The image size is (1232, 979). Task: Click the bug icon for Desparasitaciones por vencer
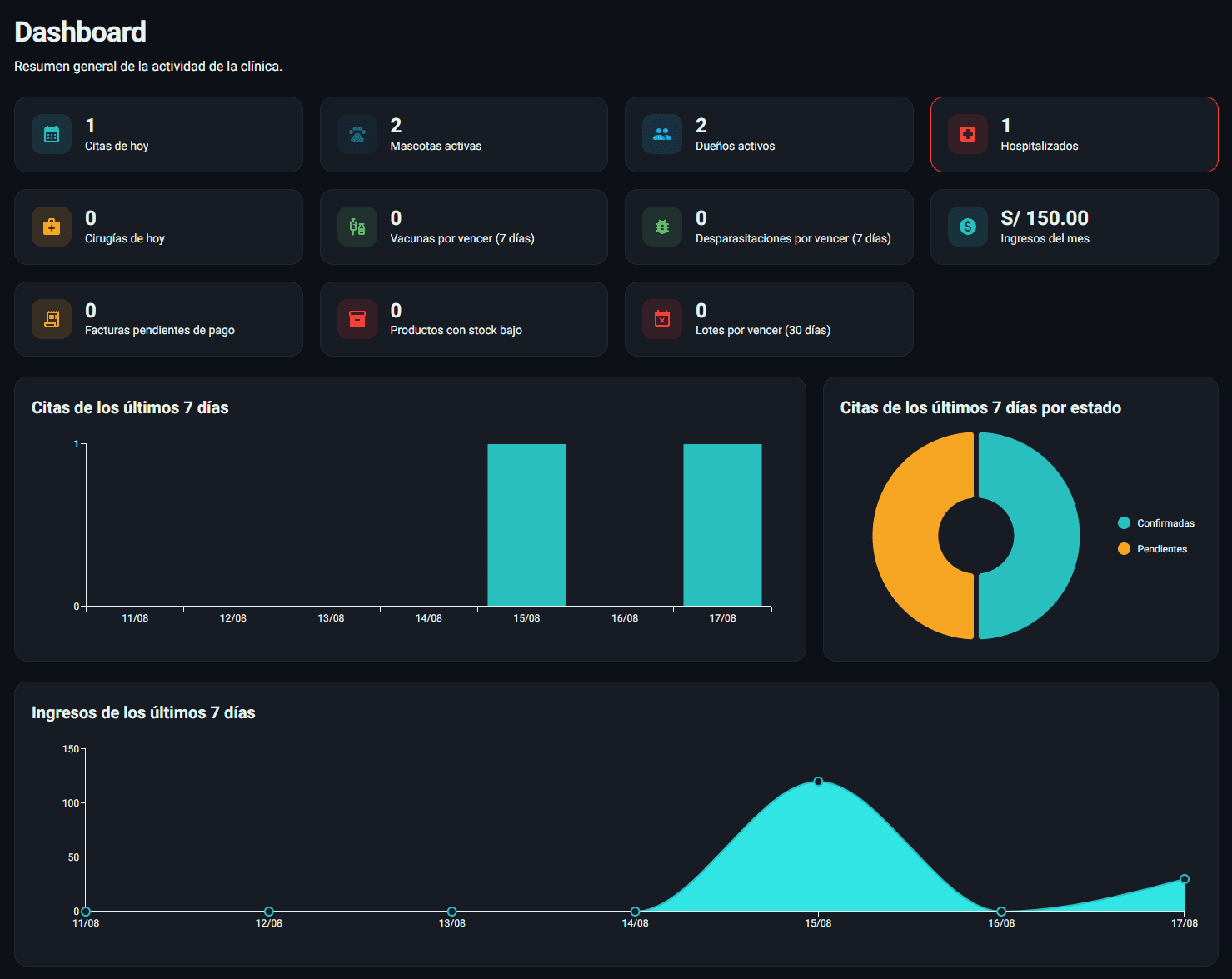pos(662,227)
